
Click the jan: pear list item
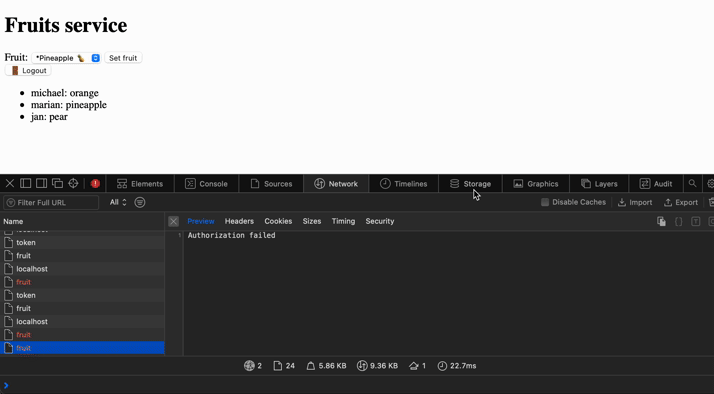[x=49, y=117]
